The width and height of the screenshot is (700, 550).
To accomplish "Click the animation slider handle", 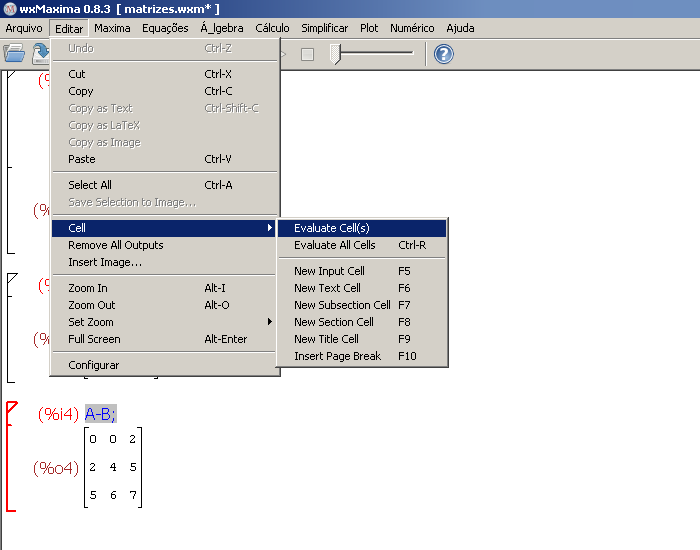I will (x=335, y=54).
